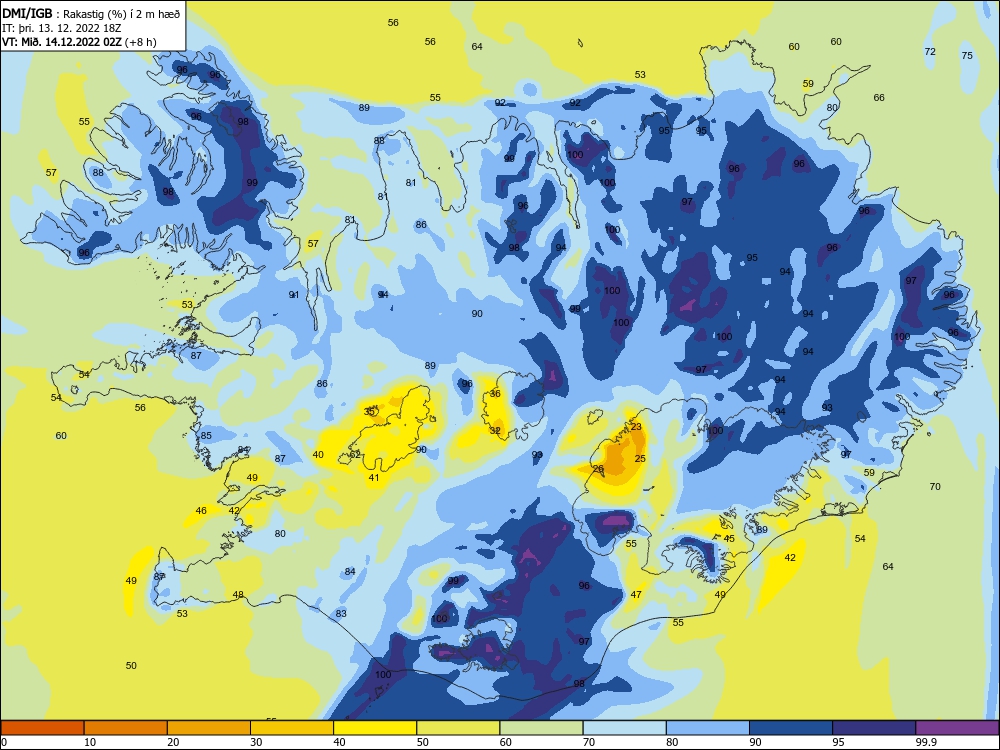Select the map value 47

coord(636,594)
